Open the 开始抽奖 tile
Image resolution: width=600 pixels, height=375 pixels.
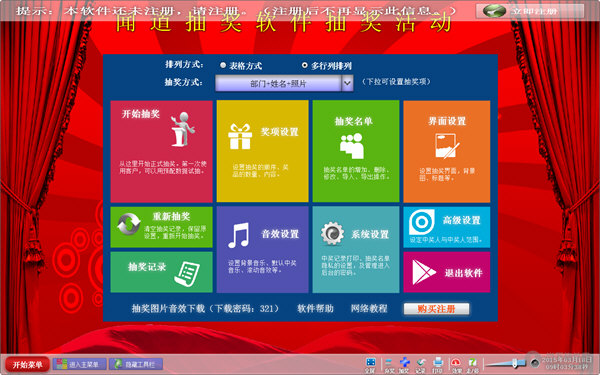coord(161,152)
